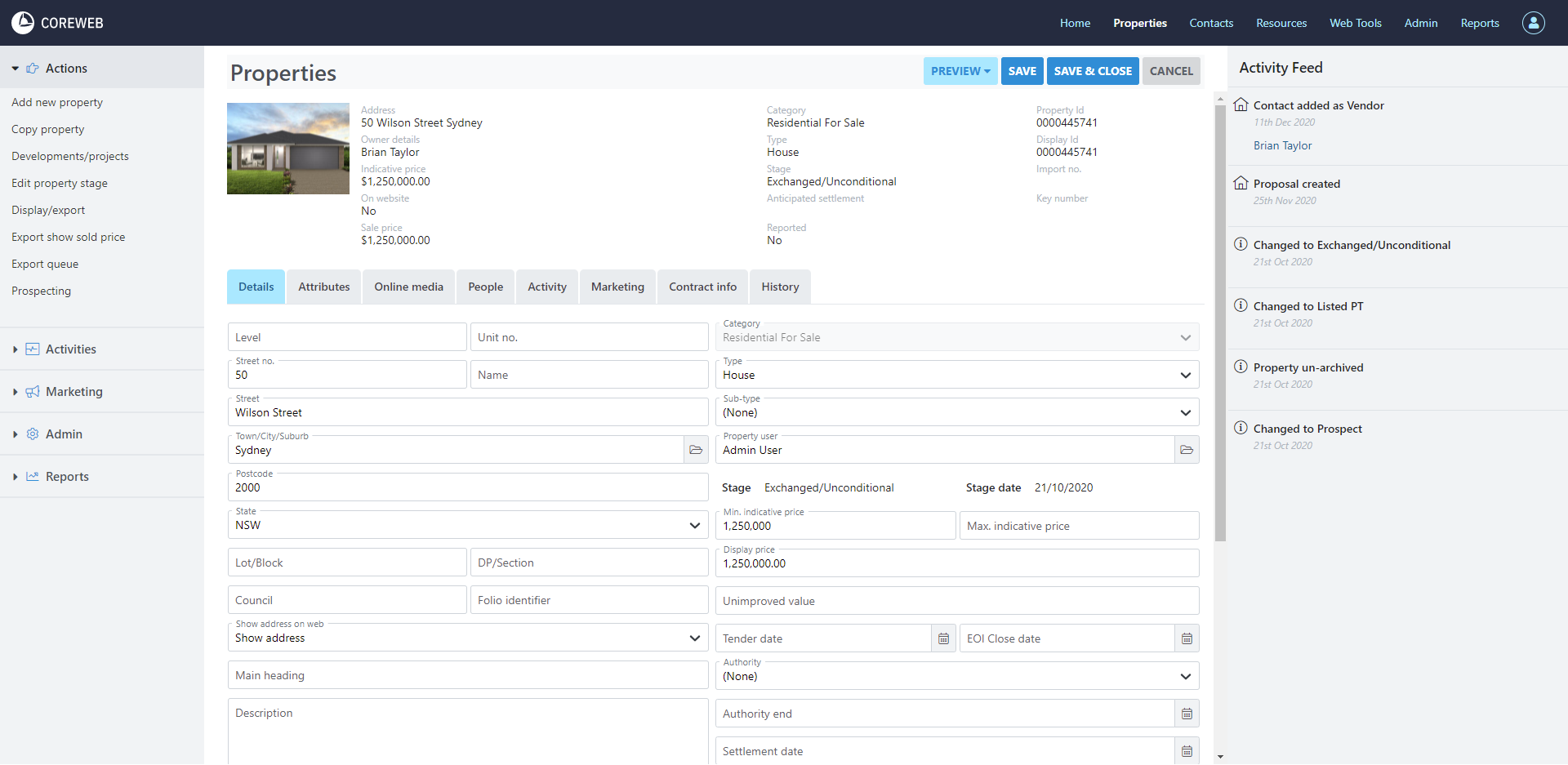The height and width of the screenshot is (765, 1568).
Task: Click the Main heading input field
Action: (x=467, y=675)
